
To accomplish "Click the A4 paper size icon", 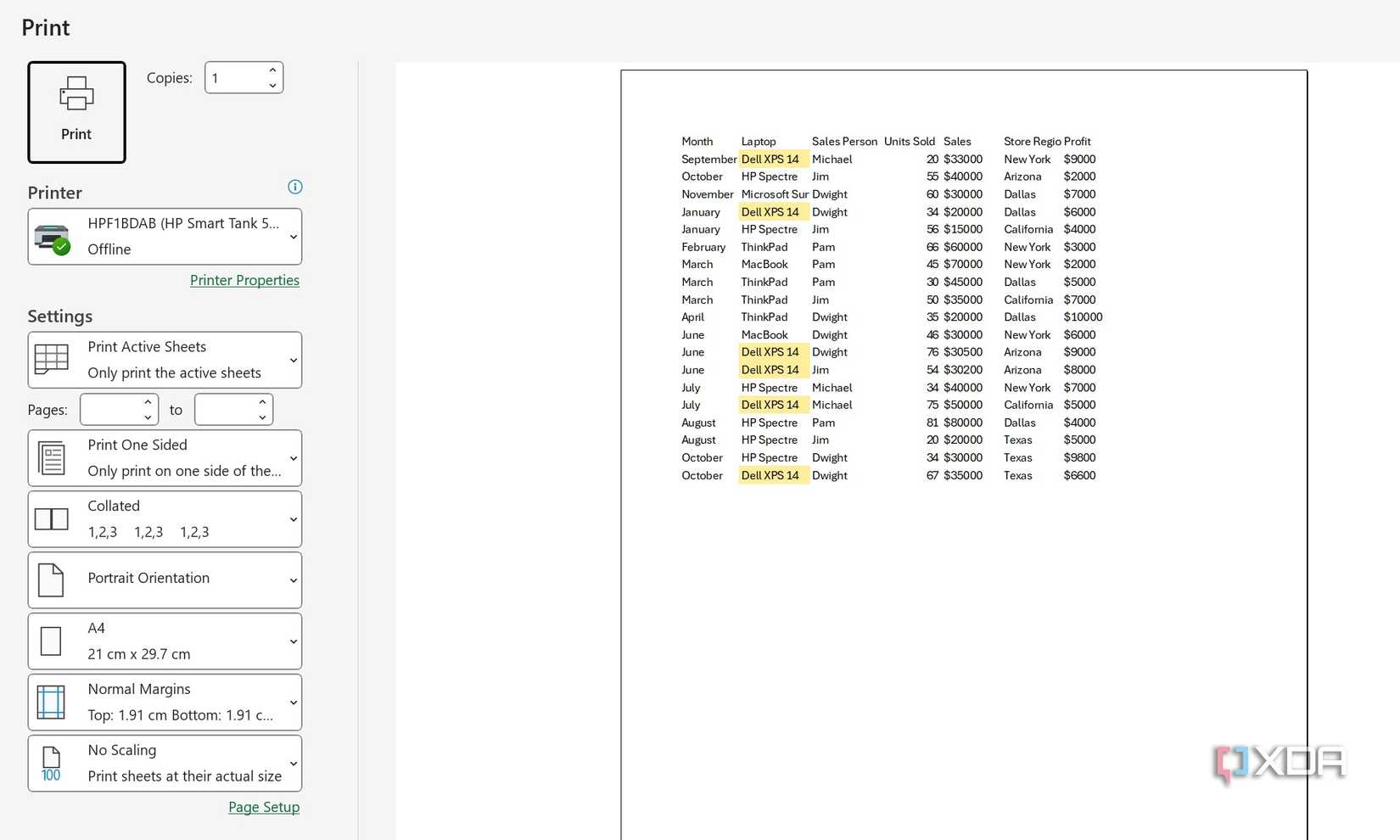I will 51,641.
